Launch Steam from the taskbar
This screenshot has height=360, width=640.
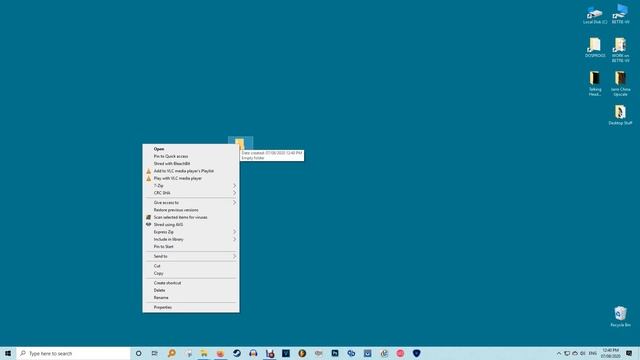(237, 353)
